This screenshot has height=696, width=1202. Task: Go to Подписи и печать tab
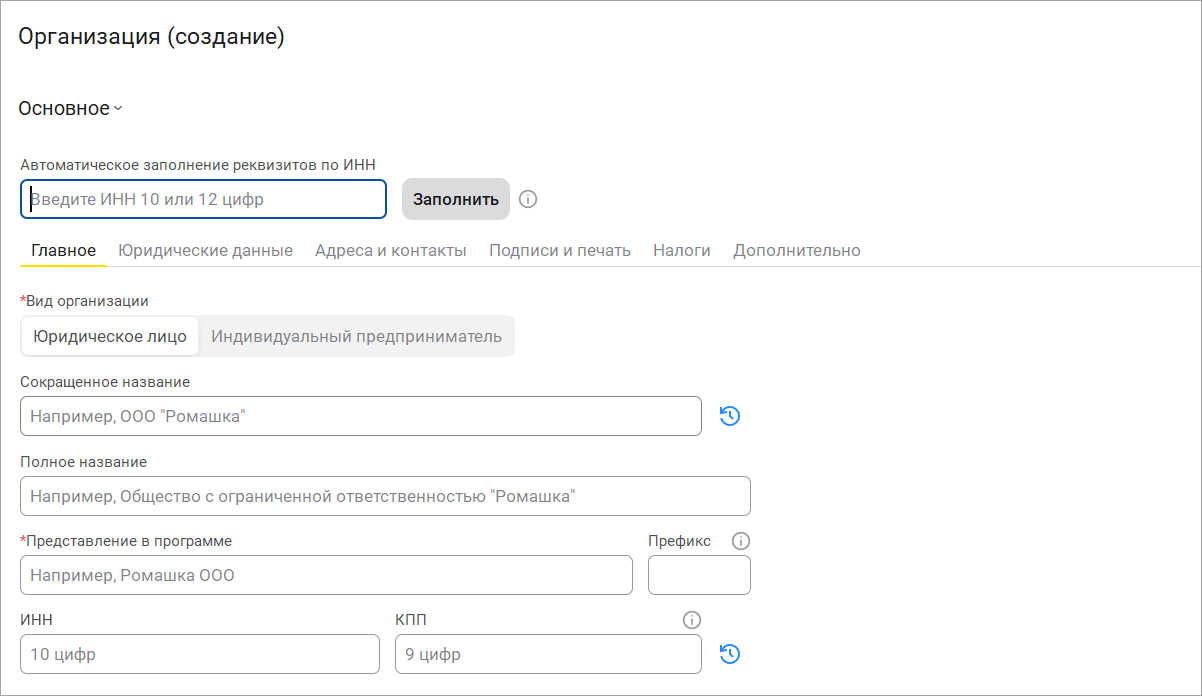coord(560,250)
